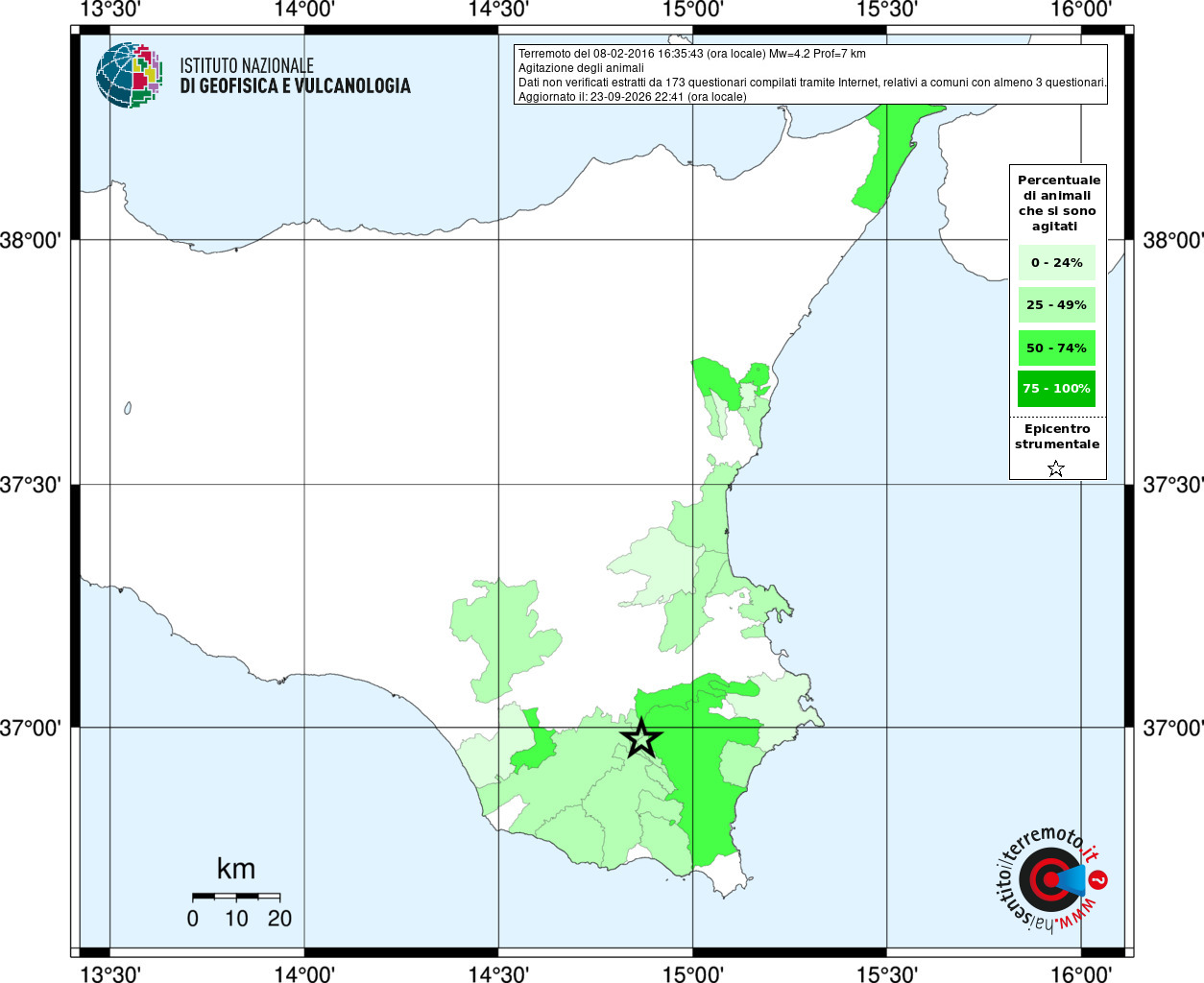
Task: Select the 25 - 49% legend swatch
Action: 1057,305
